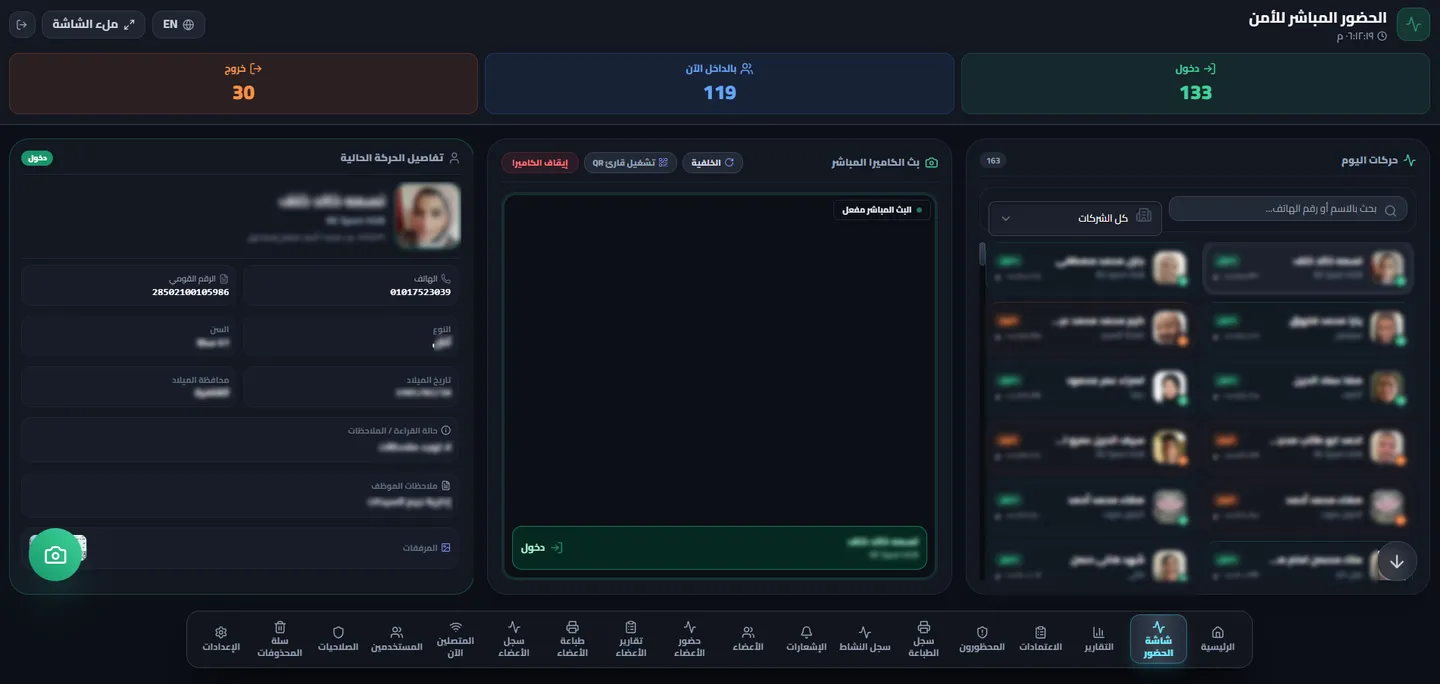Click member photo in movement details

[428, 215]
